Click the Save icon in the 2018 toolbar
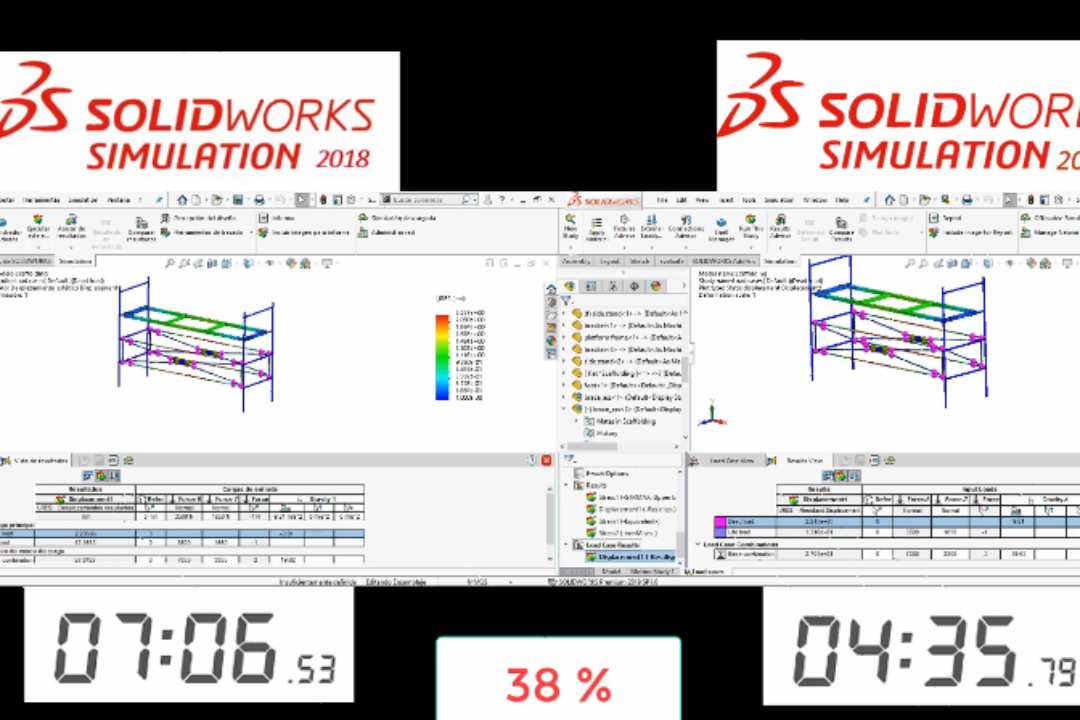This screenshot has height=720, width=1080. 238,200
